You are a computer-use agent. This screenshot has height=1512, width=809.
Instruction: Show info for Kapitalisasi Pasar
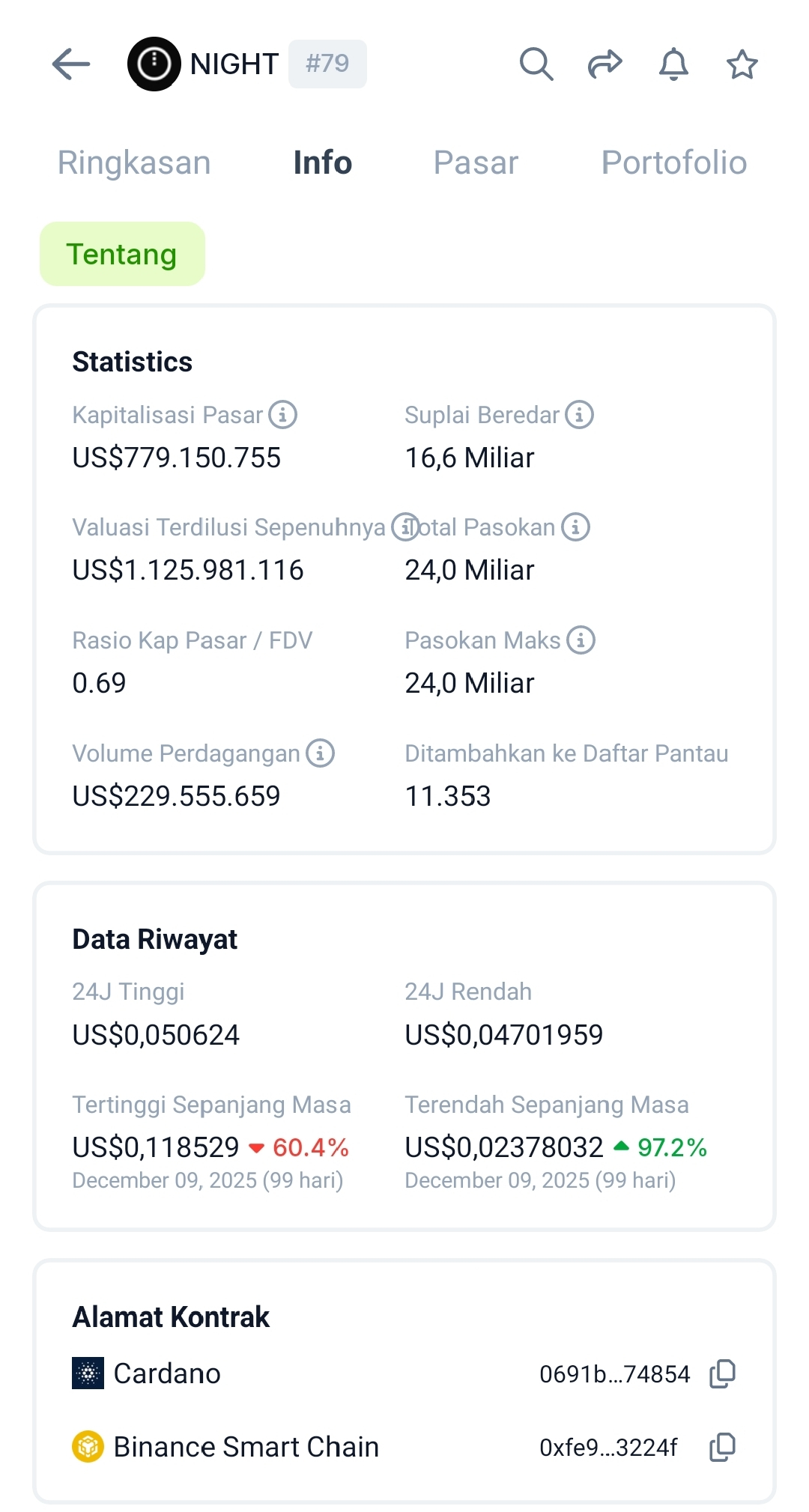coord(283,414)
